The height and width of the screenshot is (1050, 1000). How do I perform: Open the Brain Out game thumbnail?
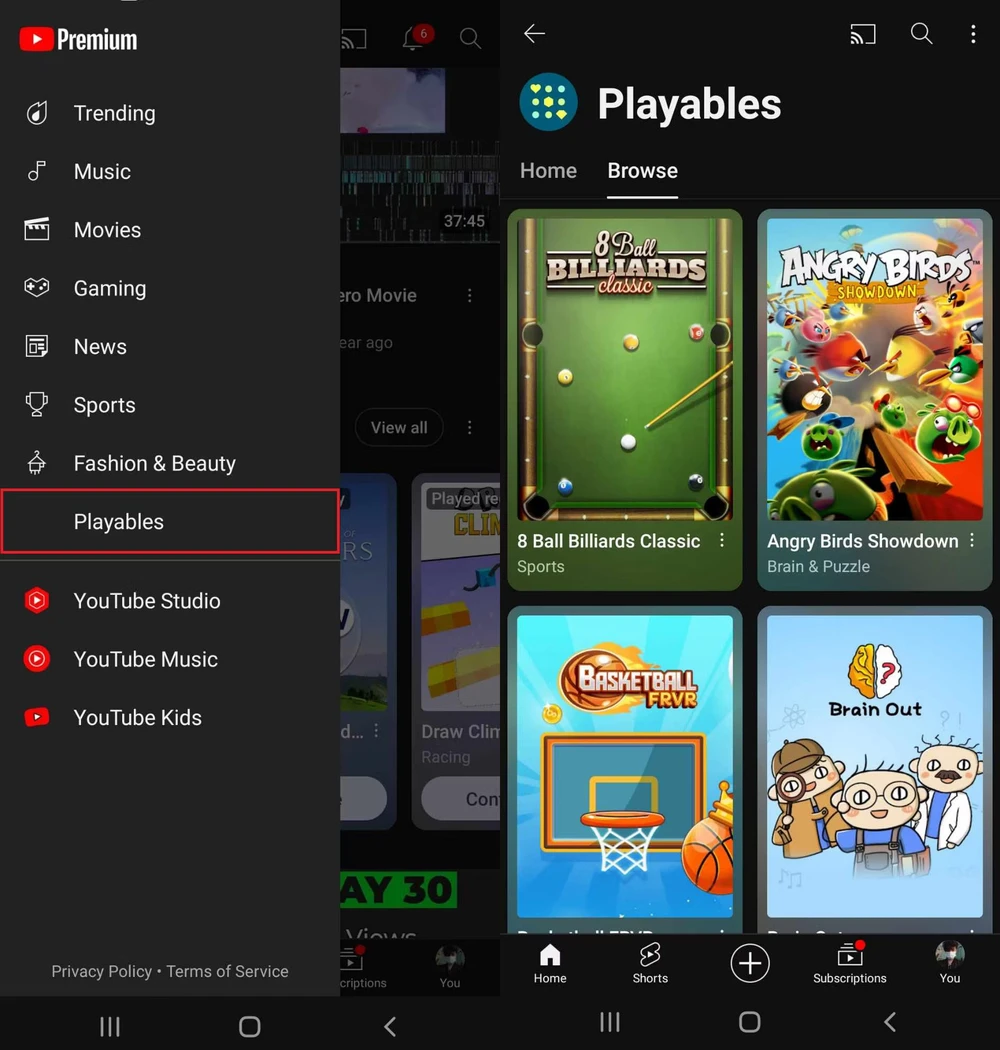coord(874,765)
